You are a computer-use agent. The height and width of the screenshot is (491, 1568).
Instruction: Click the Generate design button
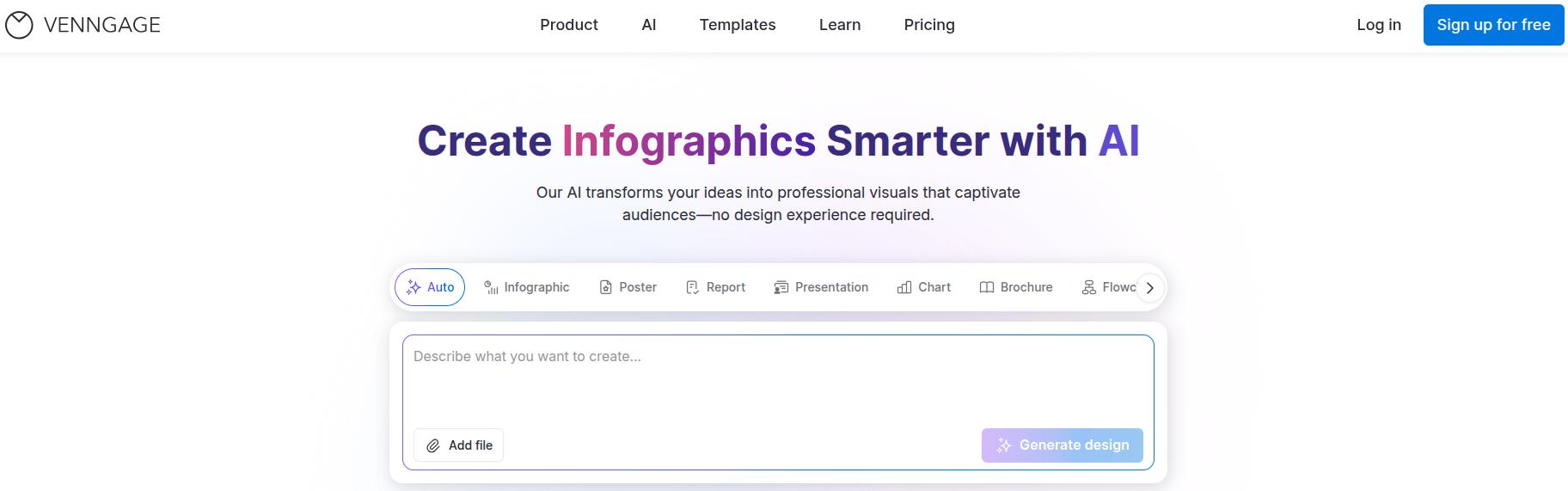click(1063, 445)
